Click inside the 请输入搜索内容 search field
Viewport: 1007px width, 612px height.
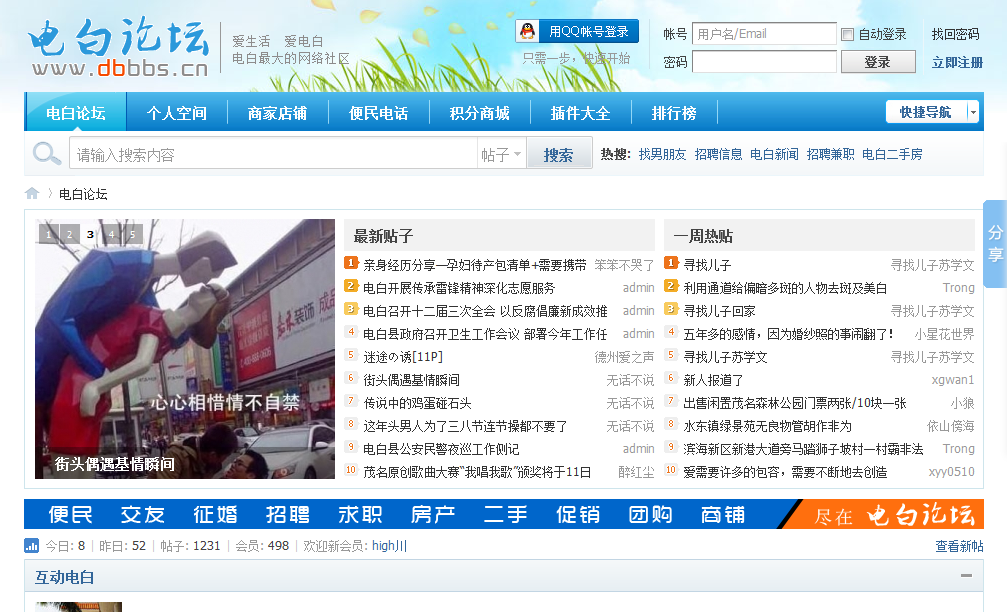click(x=250, y=154)
